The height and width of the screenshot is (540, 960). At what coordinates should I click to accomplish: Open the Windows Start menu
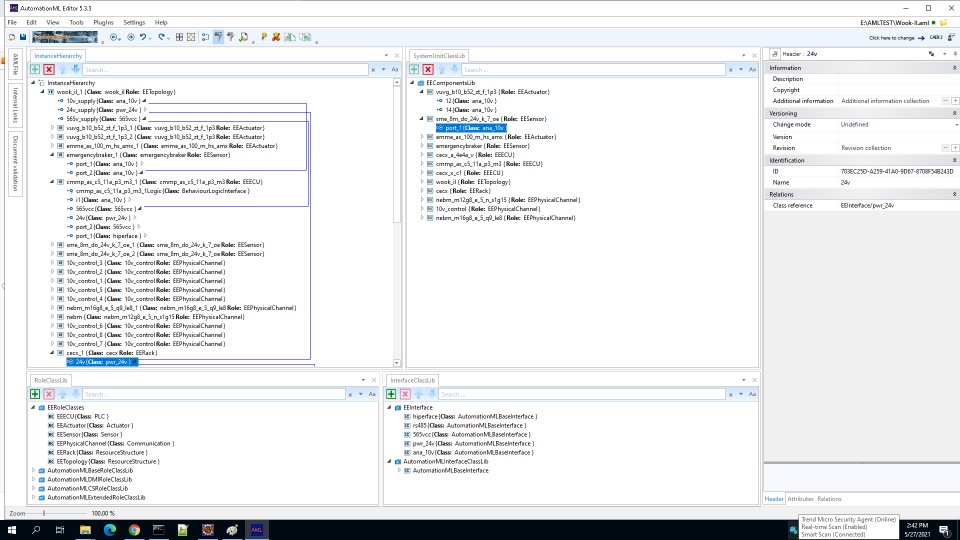click(x=11, y=530)
